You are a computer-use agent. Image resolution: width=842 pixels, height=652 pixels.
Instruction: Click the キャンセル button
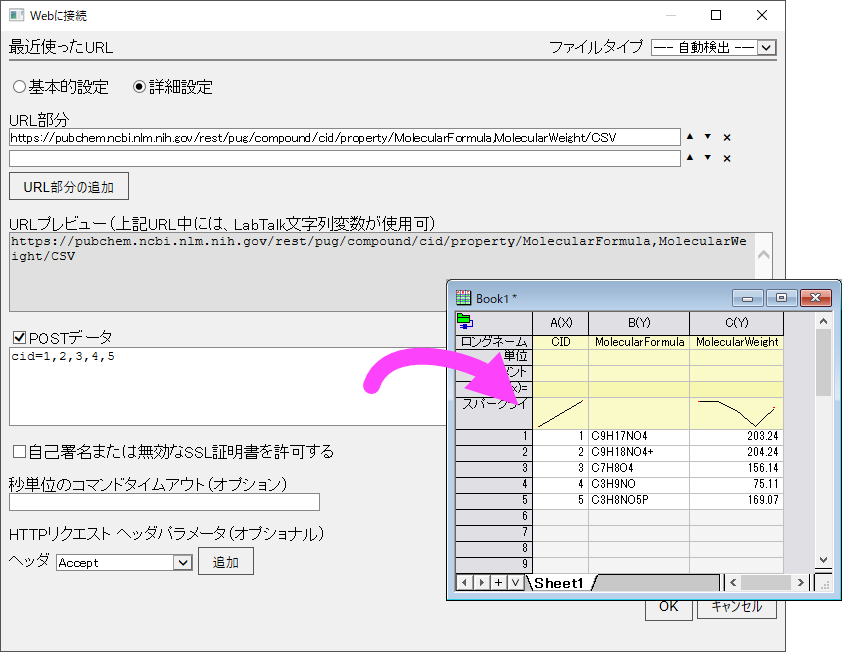coord(737,608)
